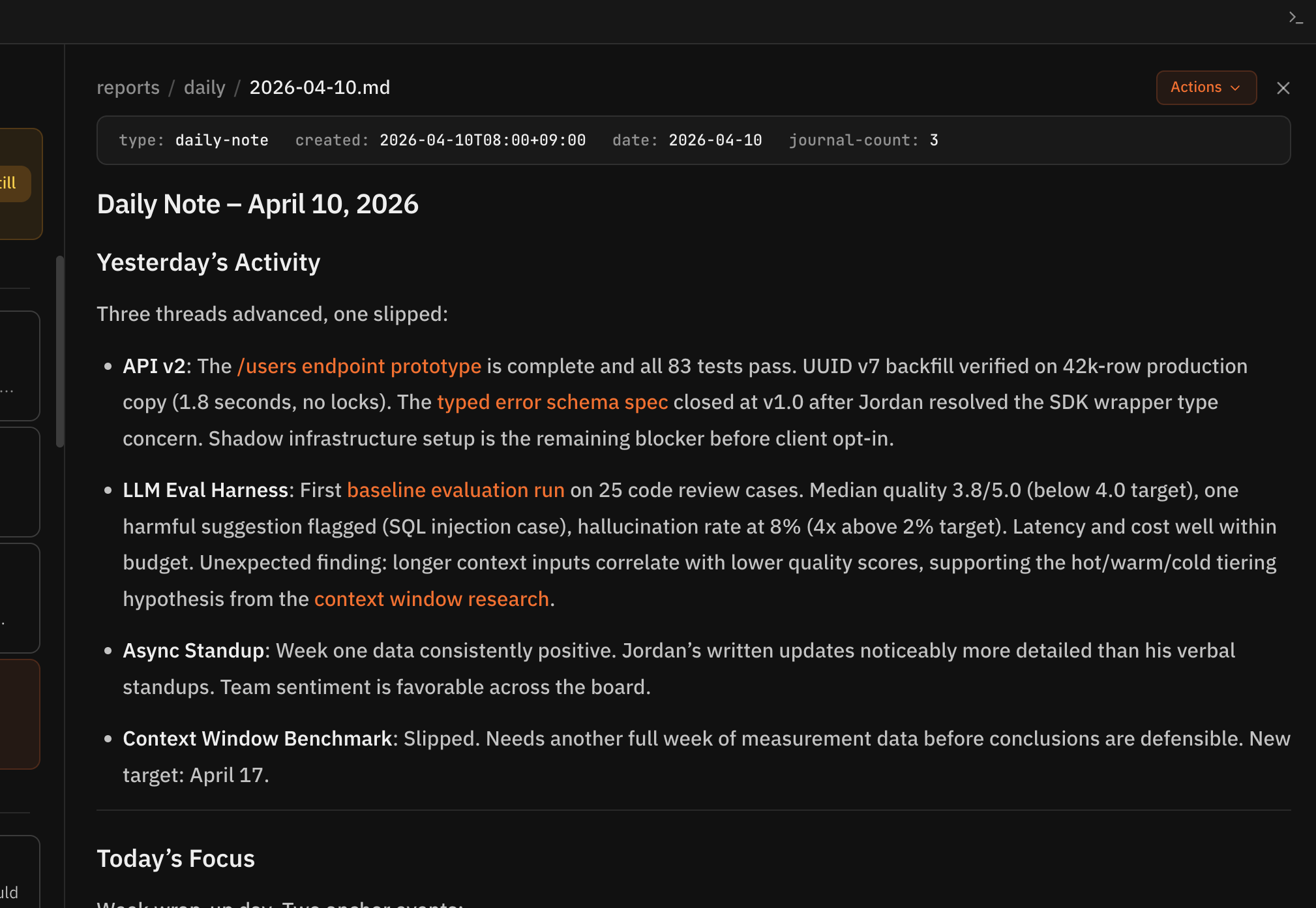The image size is (1316, 908).
Task: Open the baseline evaluation run link
Action: tap(456, 490)
